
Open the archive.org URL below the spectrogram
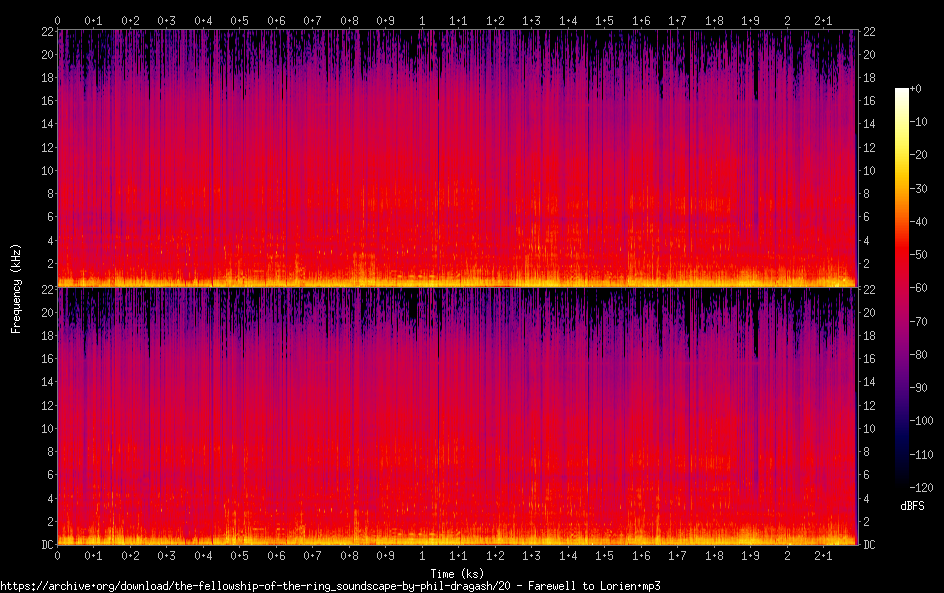click(x=330, y=585)
